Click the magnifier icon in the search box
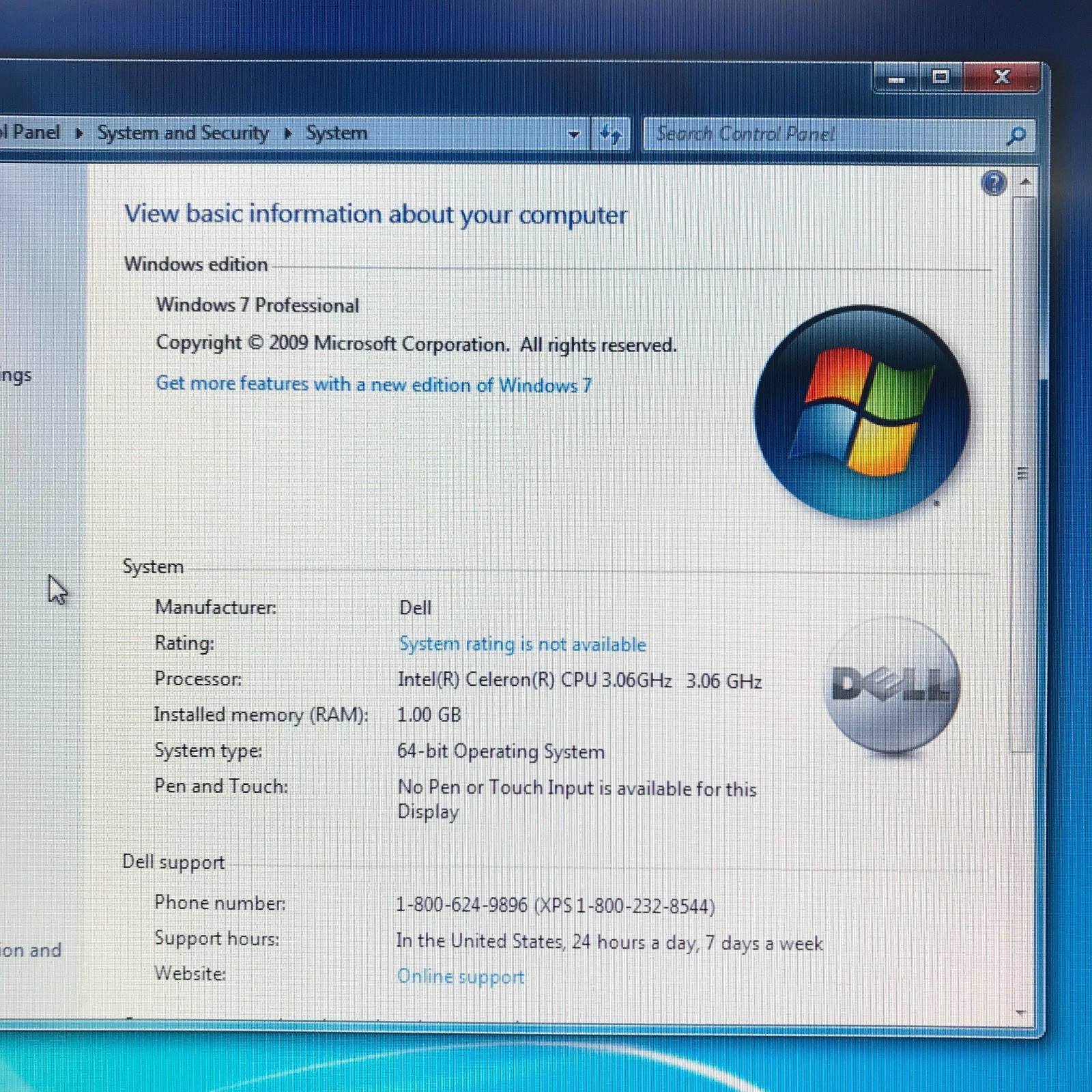Image resolution: width=1092 pixels, height=1092 pixels. point(1016,136)
